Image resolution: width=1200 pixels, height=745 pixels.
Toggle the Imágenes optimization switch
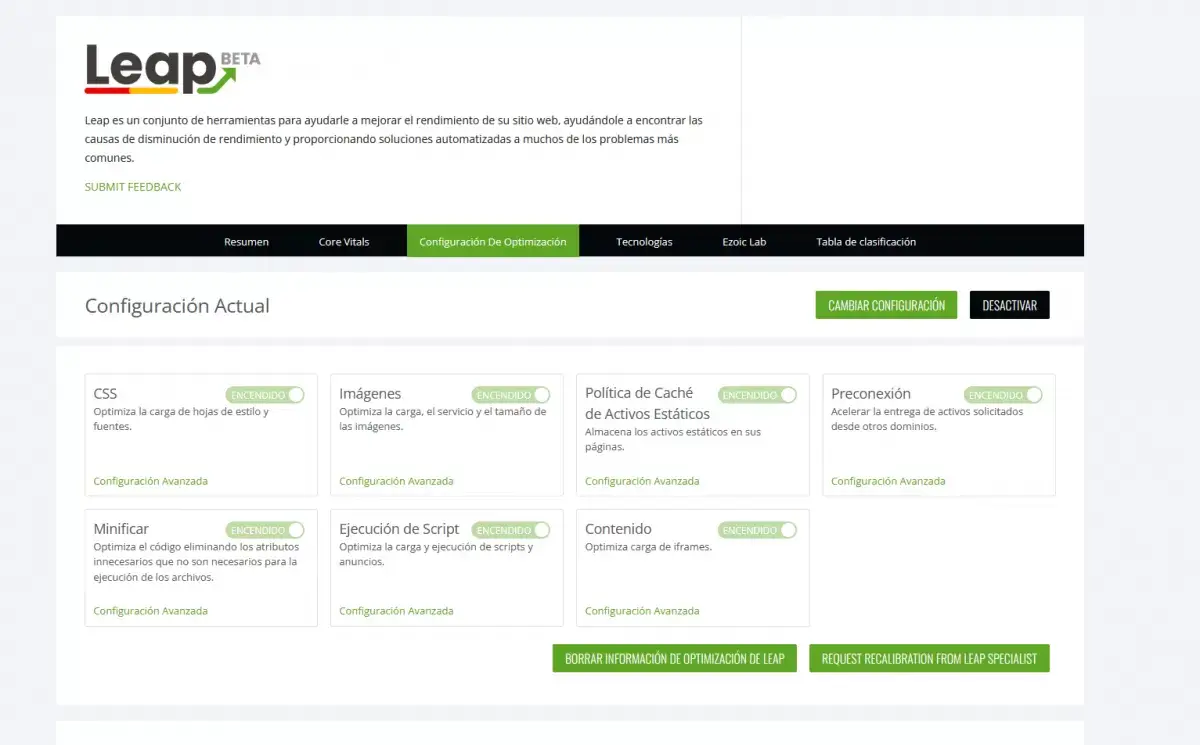(511, 395)
